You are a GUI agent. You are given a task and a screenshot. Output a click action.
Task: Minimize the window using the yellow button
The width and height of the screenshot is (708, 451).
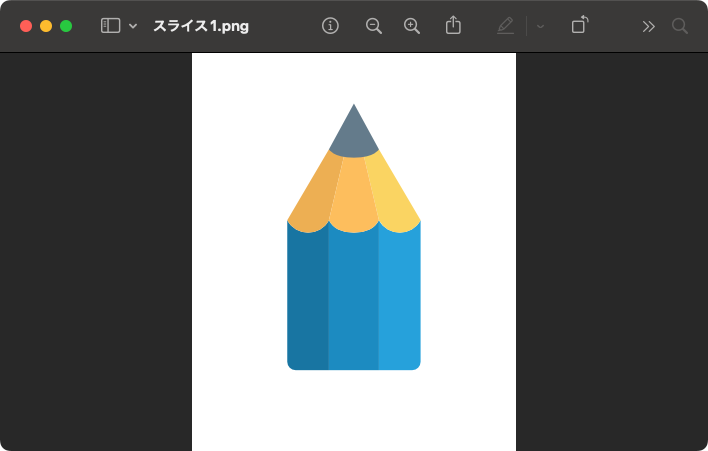coord(46,26)
